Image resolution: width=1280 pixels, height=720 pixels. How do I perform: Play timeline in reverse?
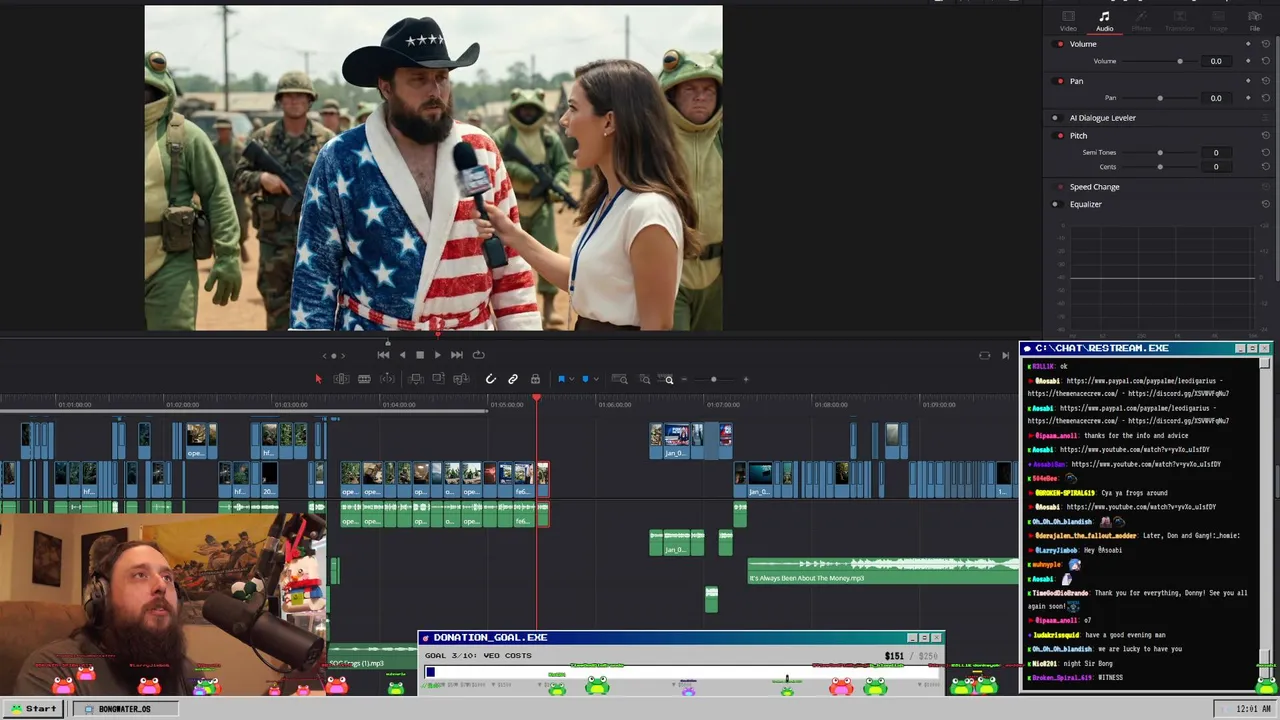[x=402, y=355]
